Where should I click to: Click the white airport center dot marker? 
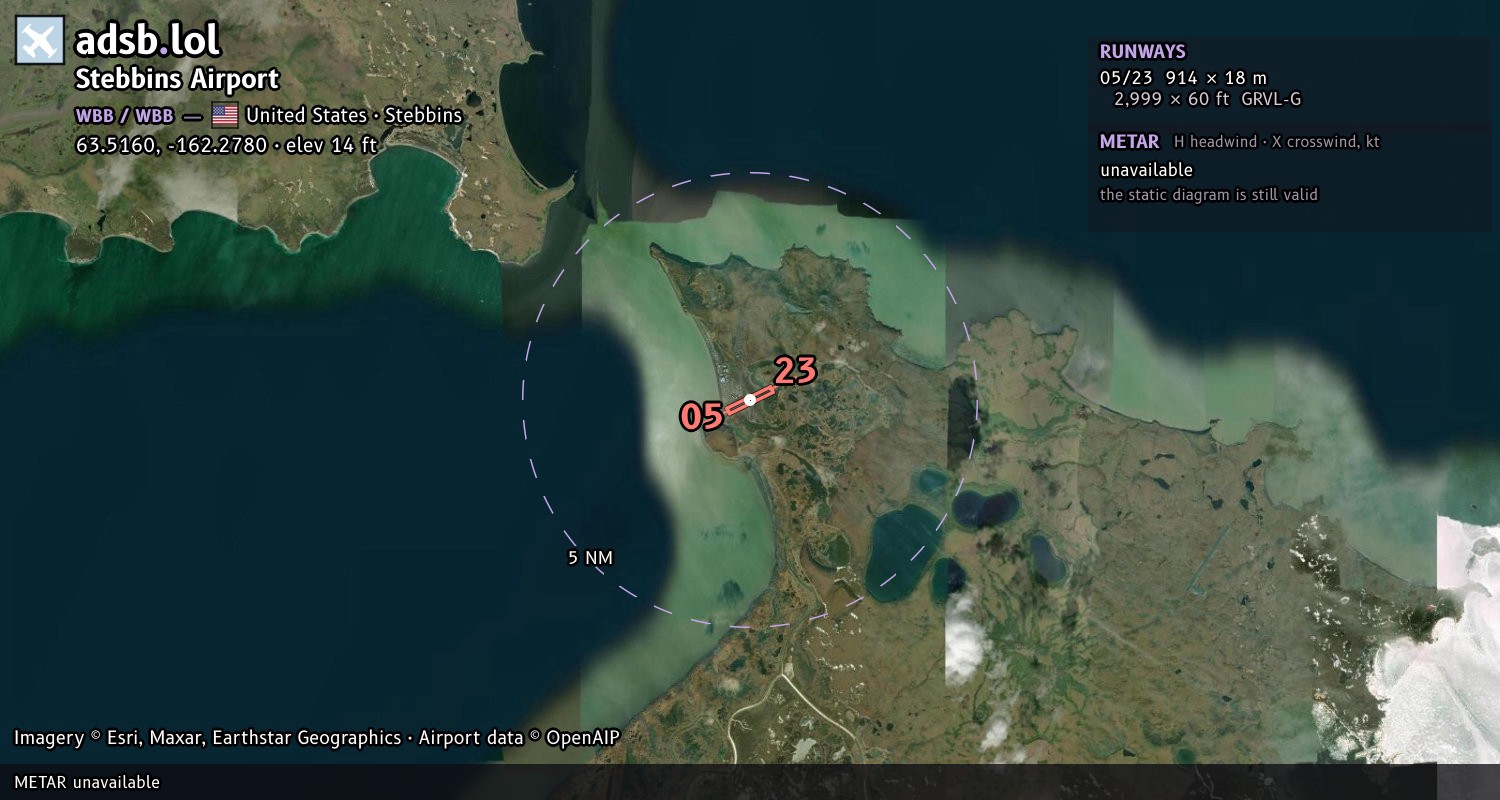[x=750, y=400]
